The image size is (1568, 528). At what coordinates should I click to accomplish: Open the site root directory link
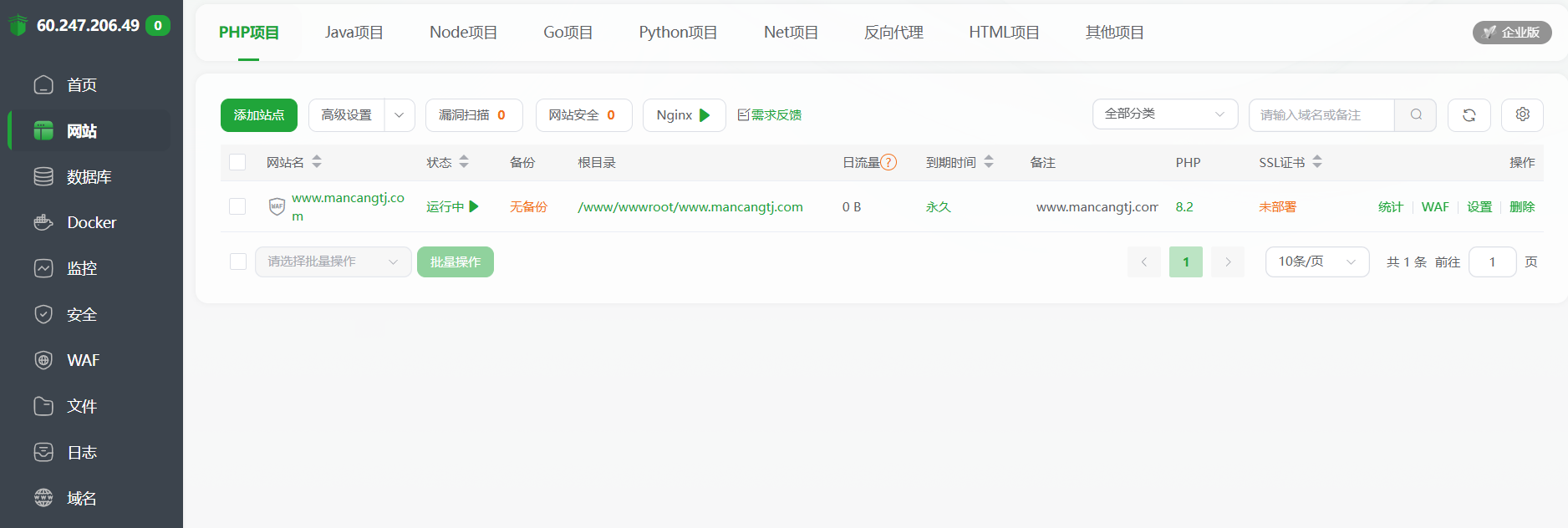(x=690, y=207)
